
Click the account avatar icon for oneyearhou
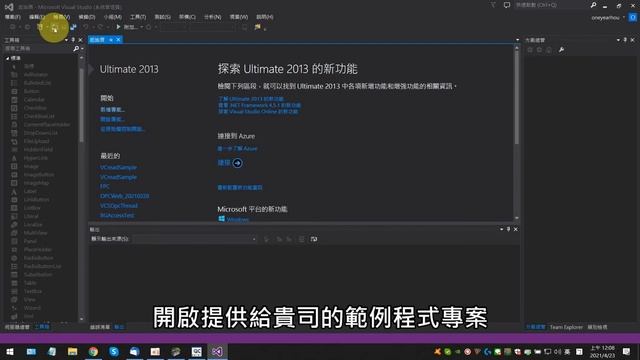pyautogui.click(x=632, y=18)
